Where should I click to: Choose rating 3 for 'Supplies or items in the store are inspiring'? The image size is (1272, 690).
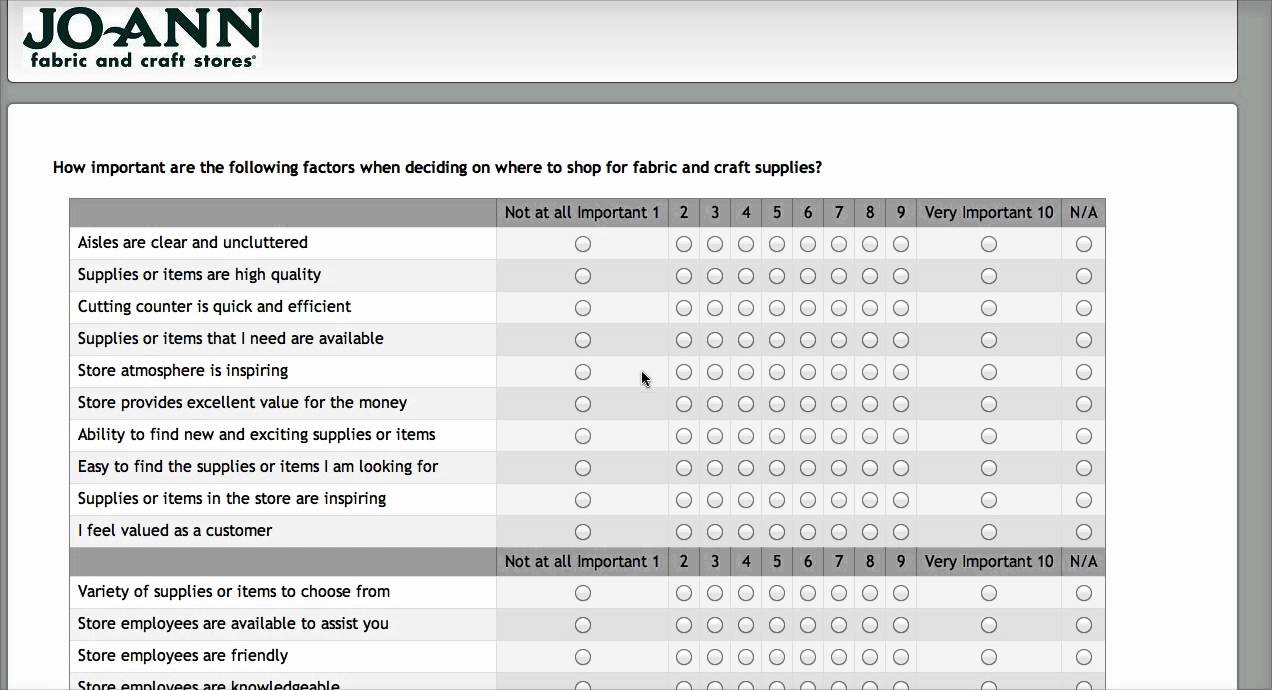[x=715, y=500]
